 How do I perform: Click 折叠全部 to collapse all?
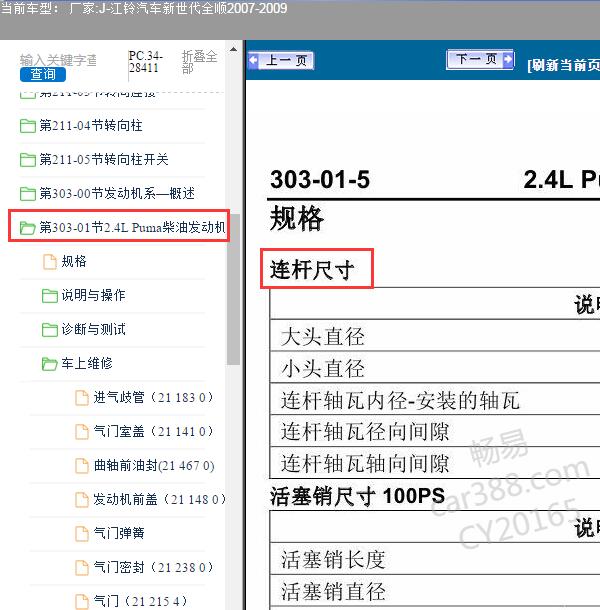coord(199,62)
